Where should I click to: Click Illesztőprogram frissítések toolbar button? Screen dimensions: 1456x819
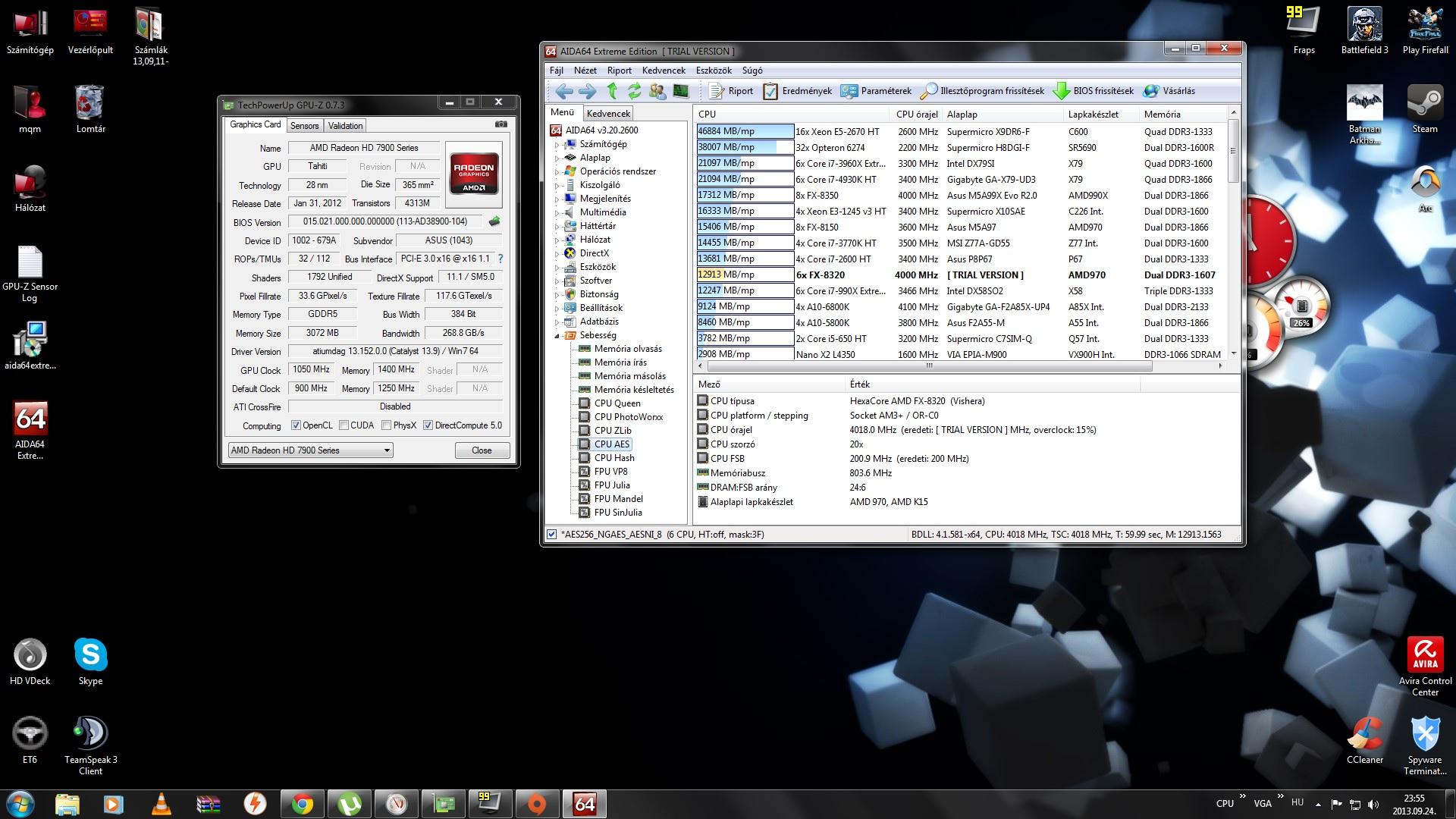click(x=982, y=91)
